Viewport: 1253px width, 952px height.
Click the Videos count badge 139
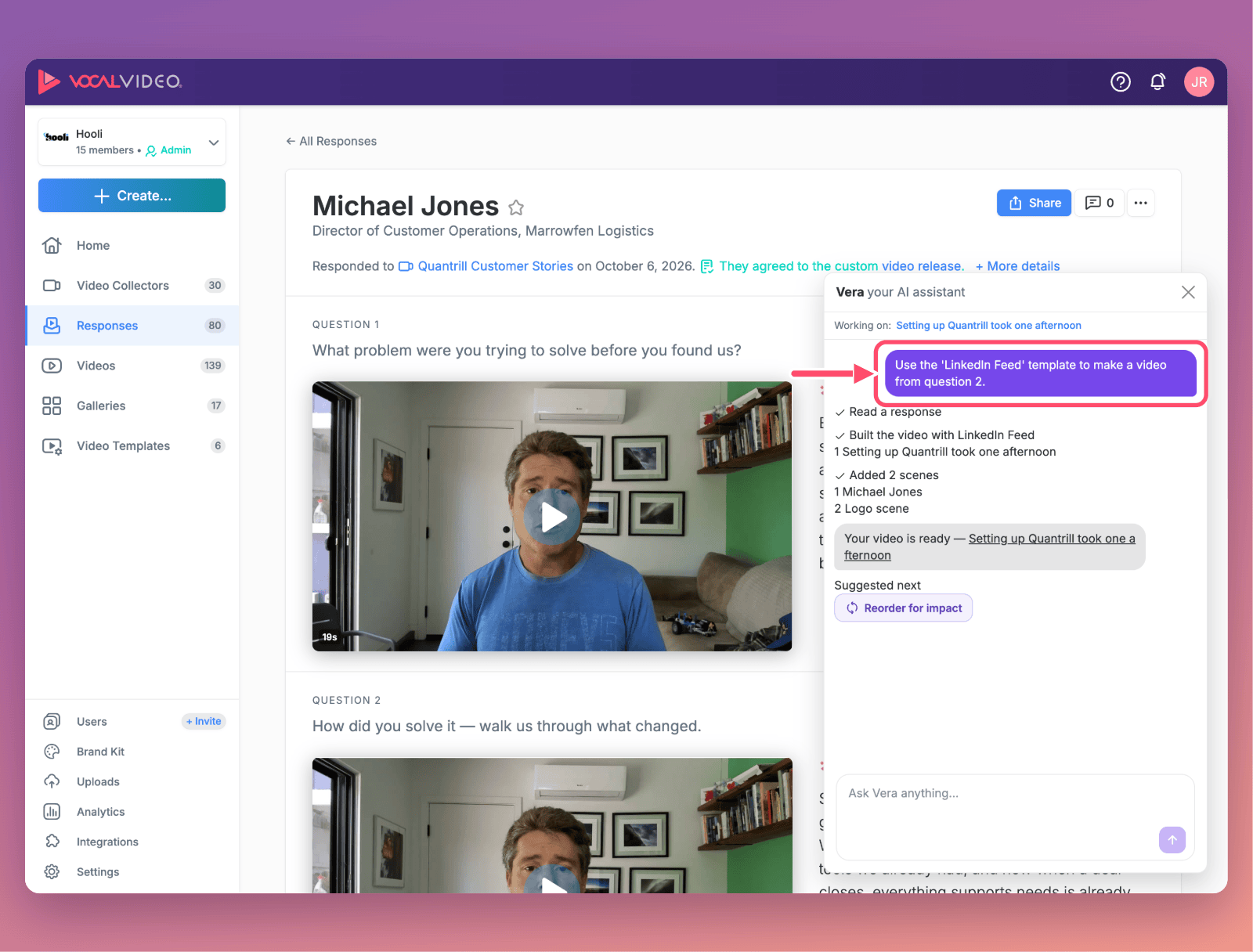(213, 366)
